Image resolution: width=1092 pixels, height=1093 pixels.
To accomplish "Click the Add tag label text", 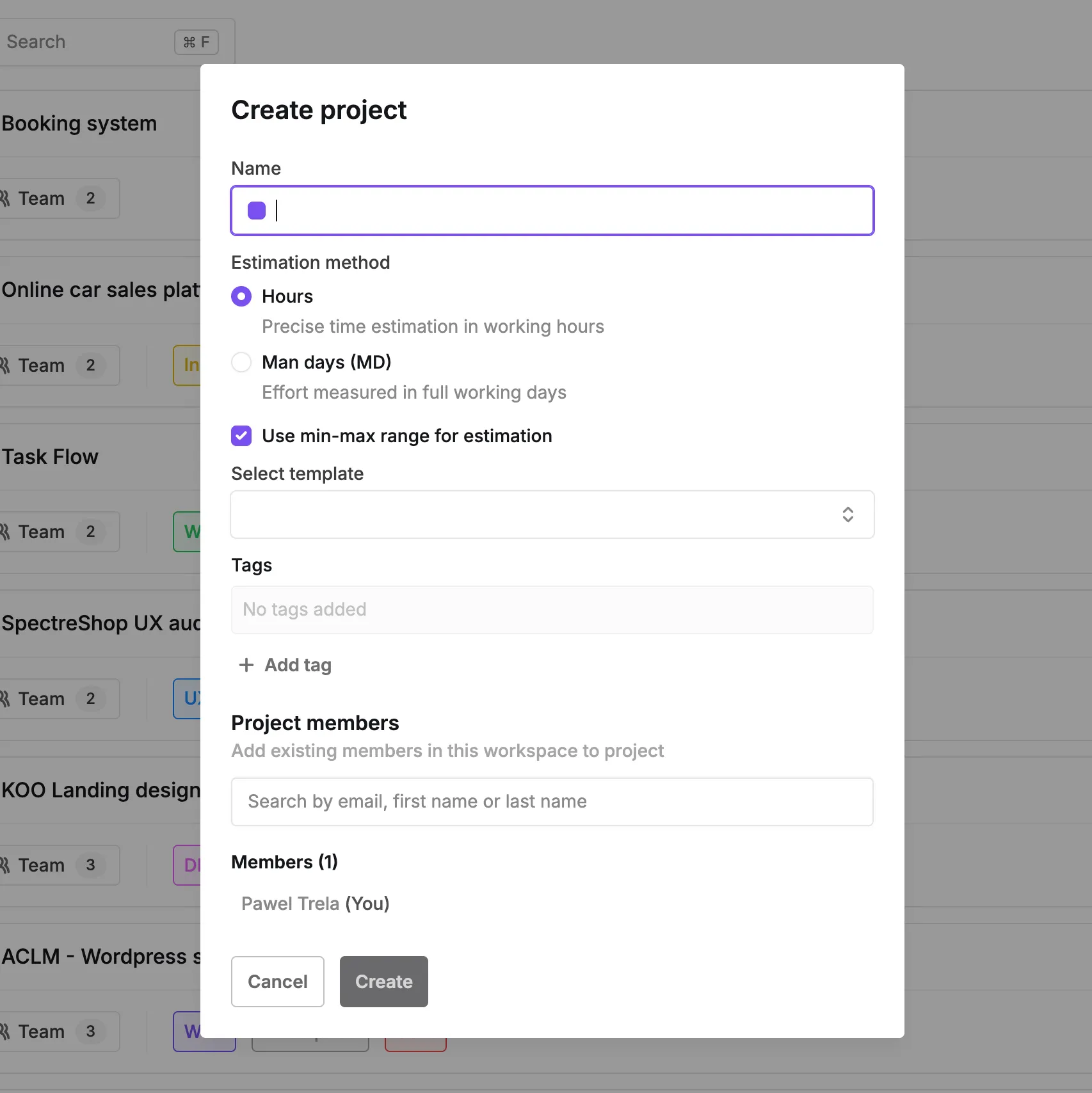I will click(298, 665).
